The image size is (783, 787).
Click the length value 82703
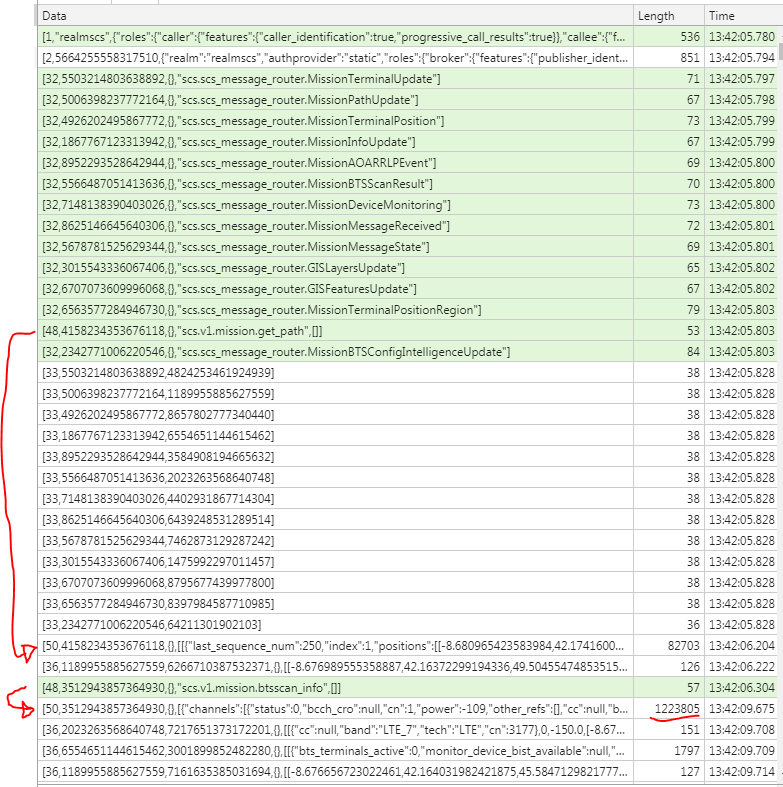point(684,646)
